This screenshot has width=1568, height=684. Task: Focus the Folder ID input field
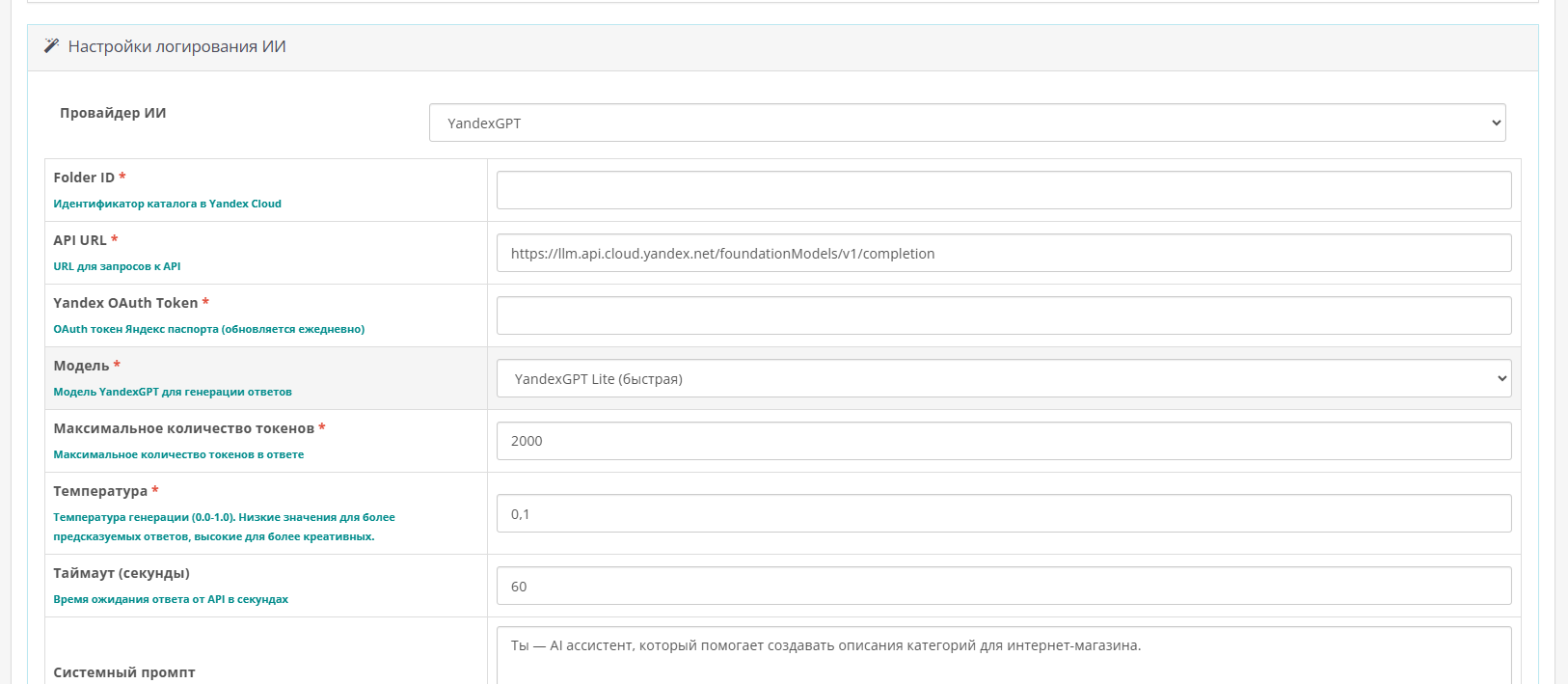pos(1004,190)
